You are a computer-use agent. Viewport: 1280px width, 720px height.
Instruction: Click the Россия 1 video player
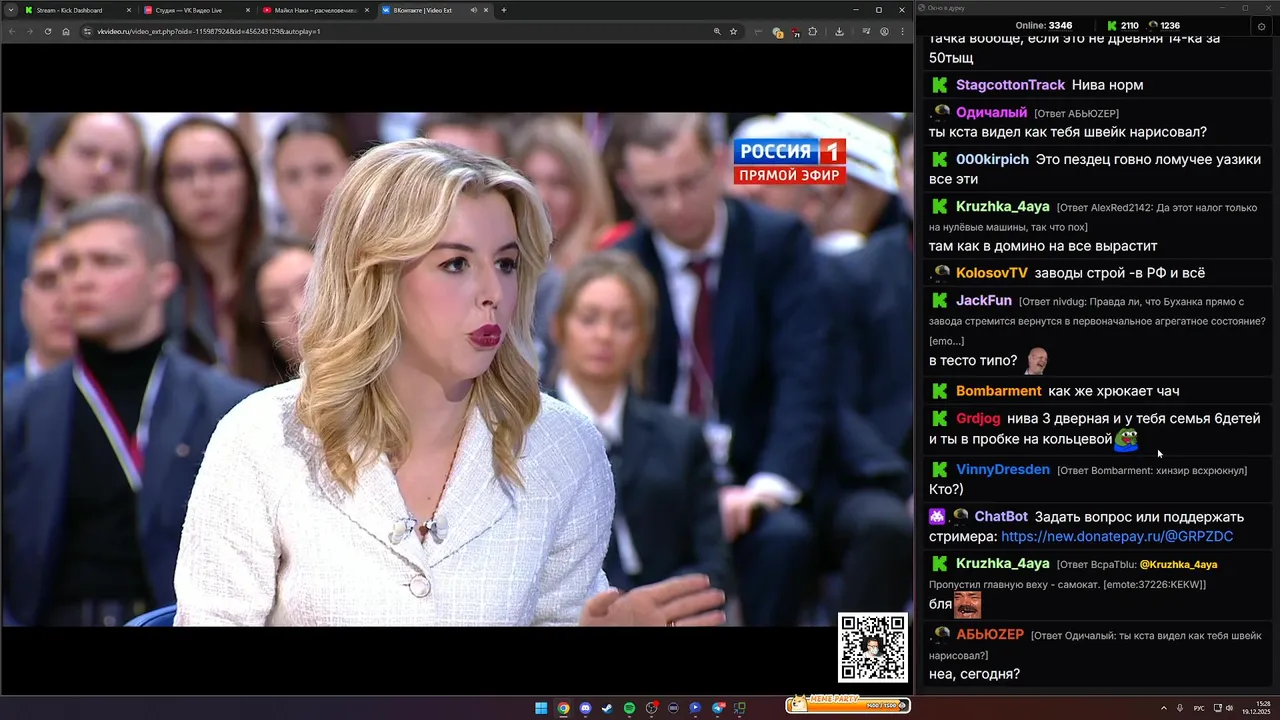[457, 369]
